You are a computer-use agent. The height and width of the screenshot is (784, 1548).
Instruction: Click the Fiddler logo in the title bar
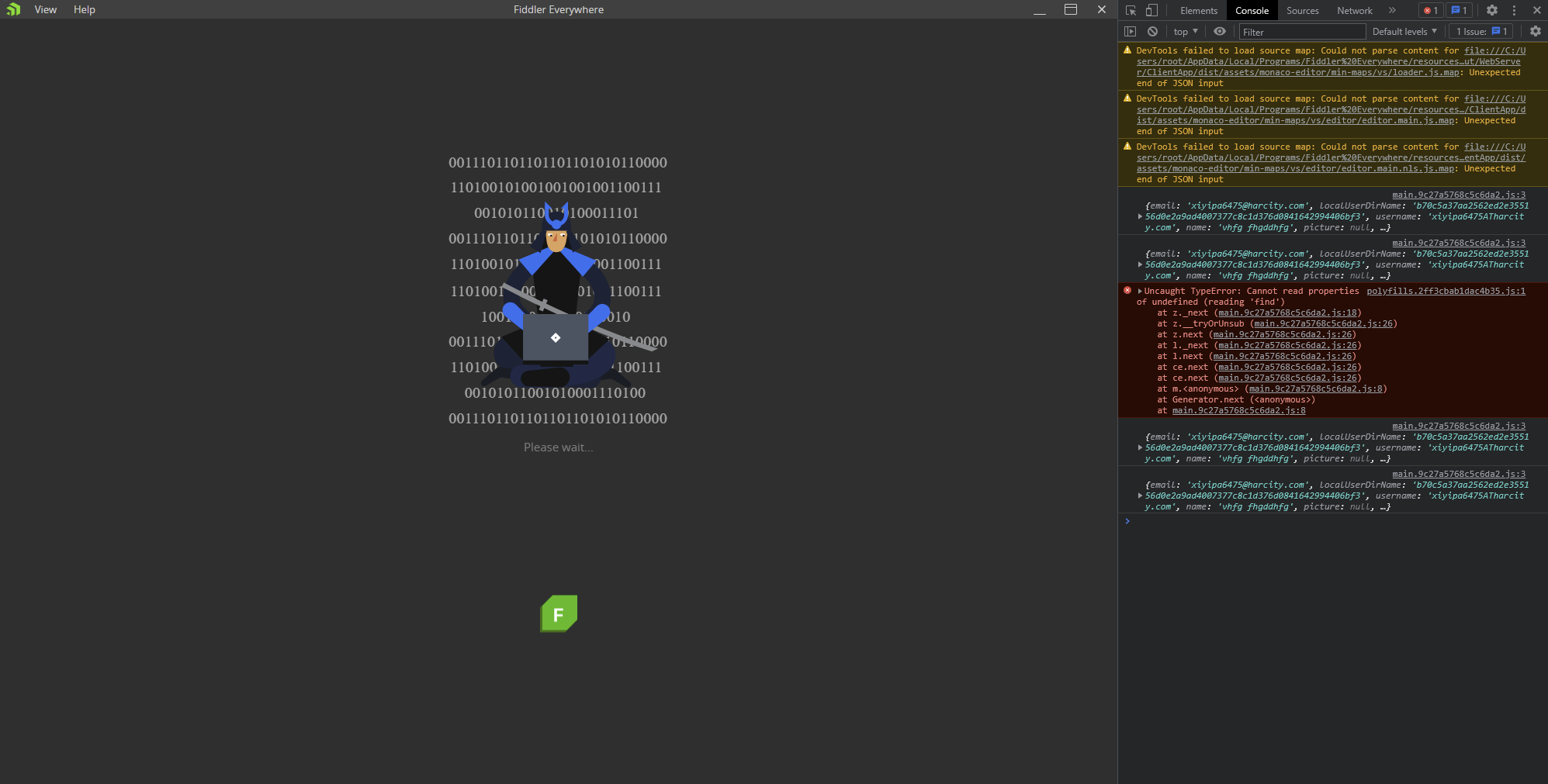[x=13, y=9]
